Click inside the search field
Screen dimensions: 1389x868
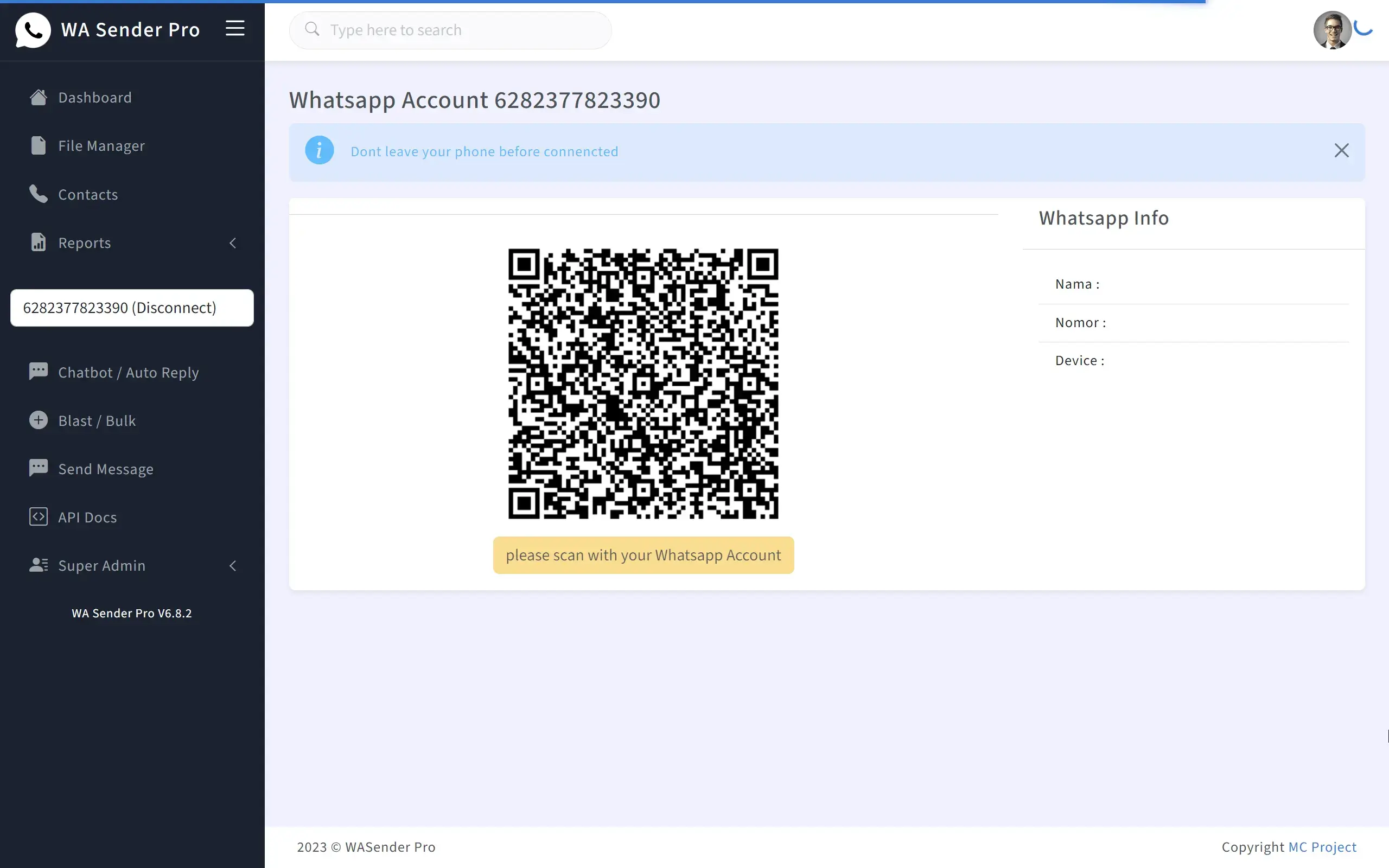pyautogui.click(x=449, y=30)
